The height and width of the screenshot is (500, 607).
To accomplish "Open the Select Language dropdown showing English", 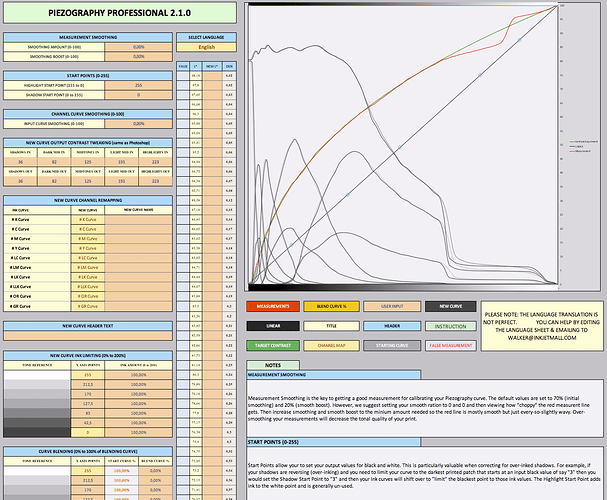I will (207, 46).
